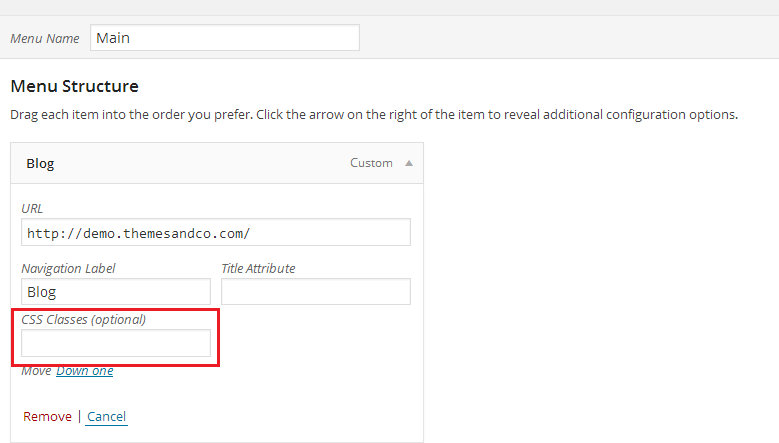The image size is (779, 443).
Task: Click the Blog menu item header bar
Action: (x=200, y=163)
